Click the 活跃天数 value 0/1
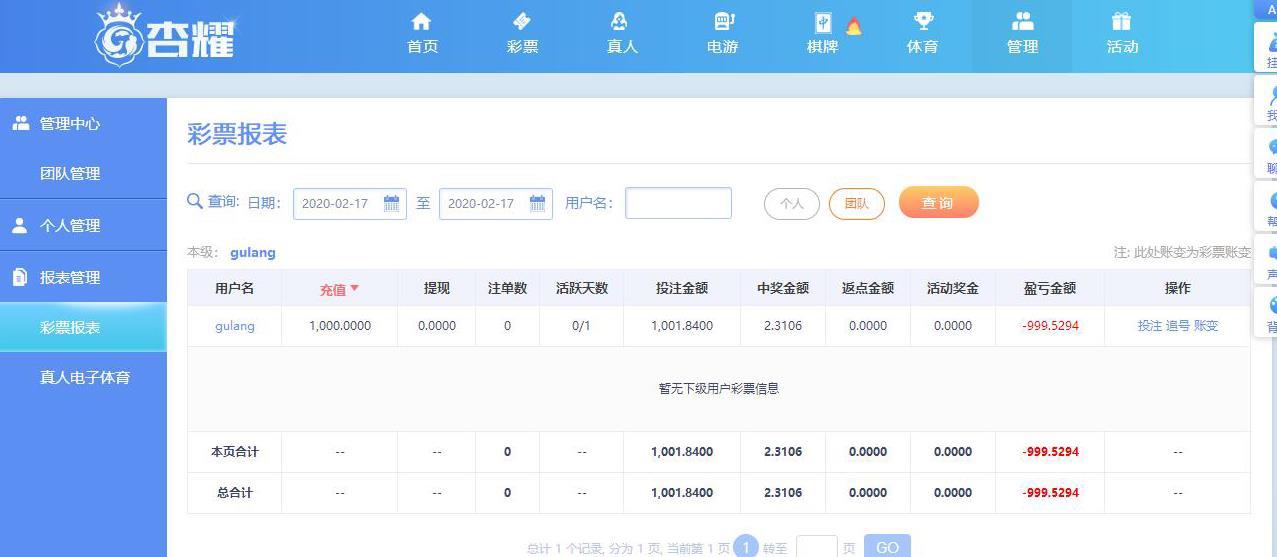1277x557 pixels. (x=581, y=326)
